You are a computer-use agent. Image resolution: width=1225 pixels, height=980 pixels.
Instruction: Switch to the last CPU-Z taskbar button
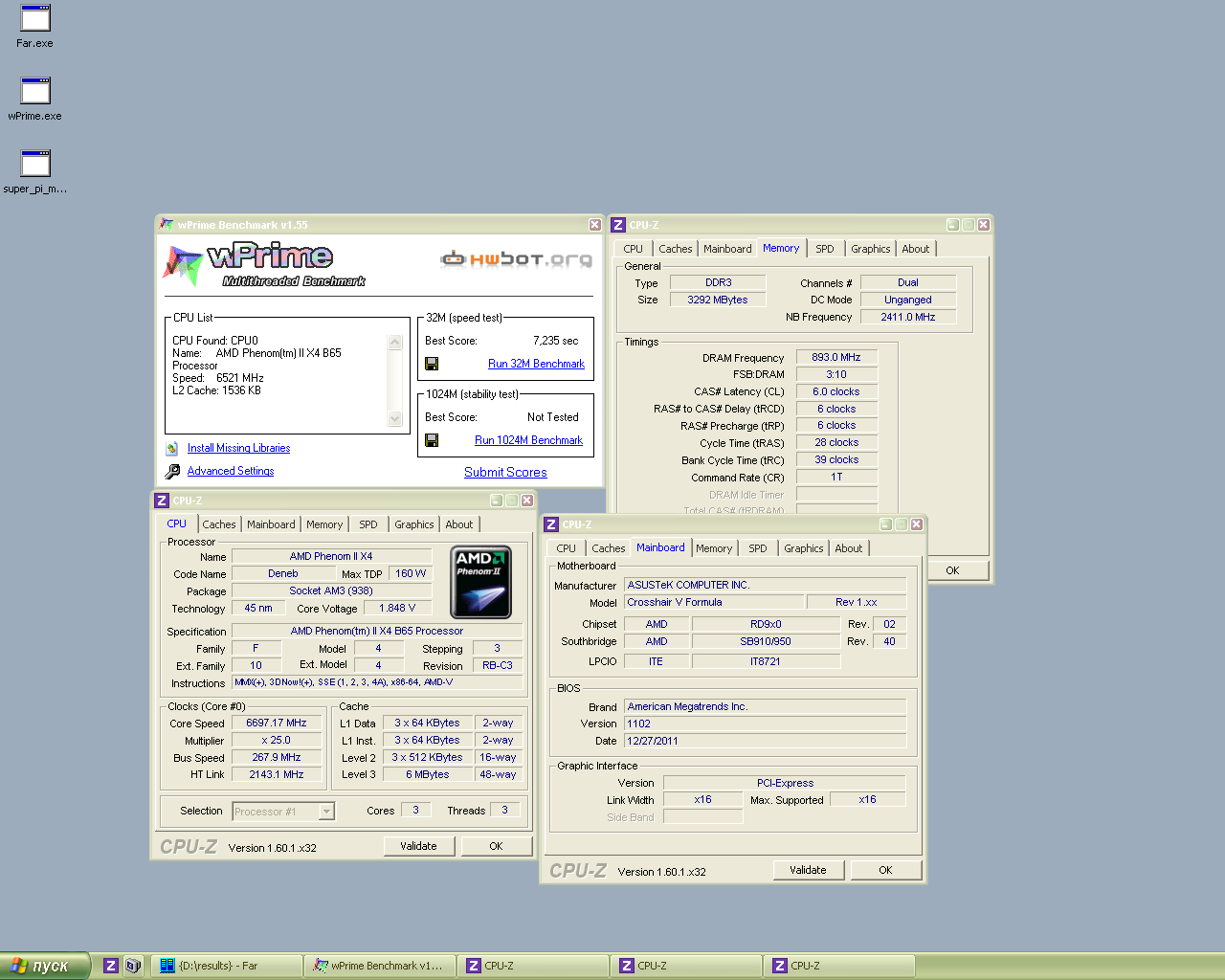pos(839,966)
